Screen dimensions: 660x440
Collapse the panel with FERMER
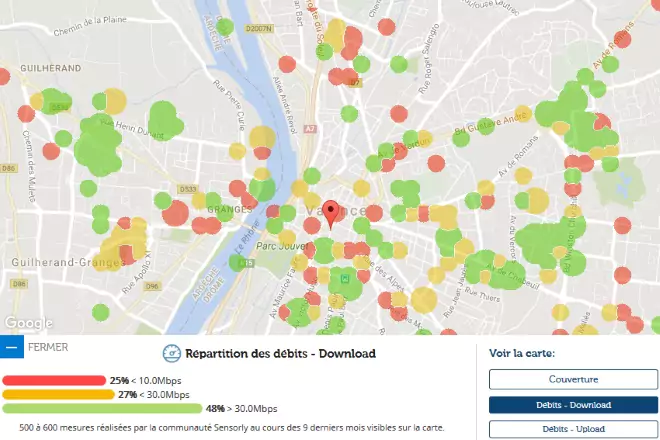(49, 348)
